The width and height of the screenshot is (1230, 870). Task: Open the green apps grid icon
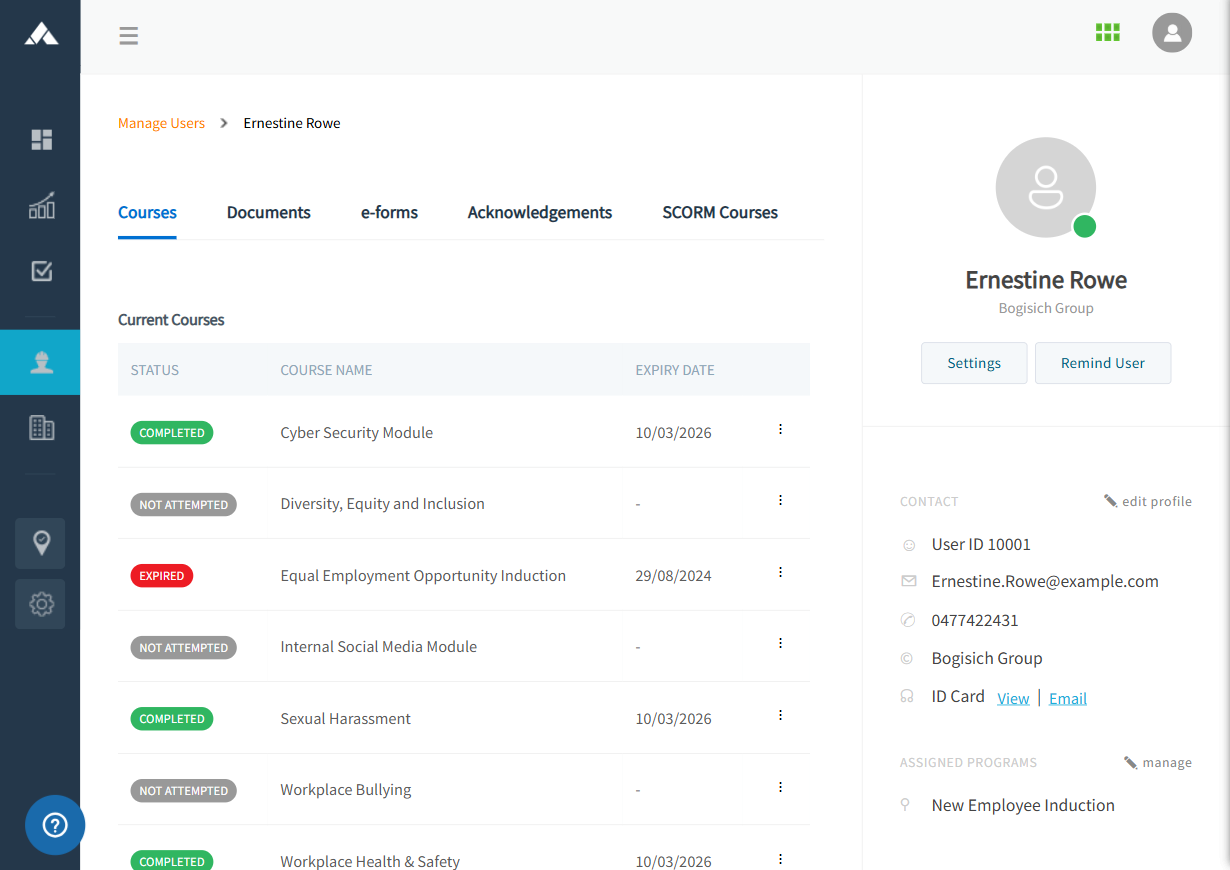1107,33
